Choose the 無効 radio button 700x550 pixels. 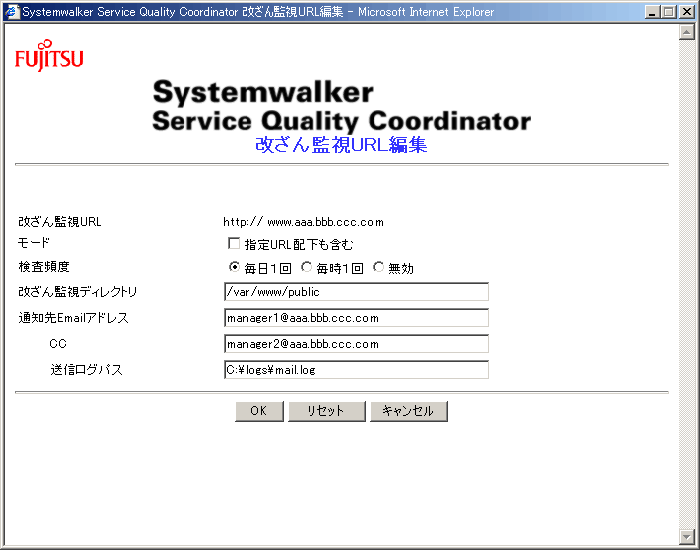[x=378, y=268]
